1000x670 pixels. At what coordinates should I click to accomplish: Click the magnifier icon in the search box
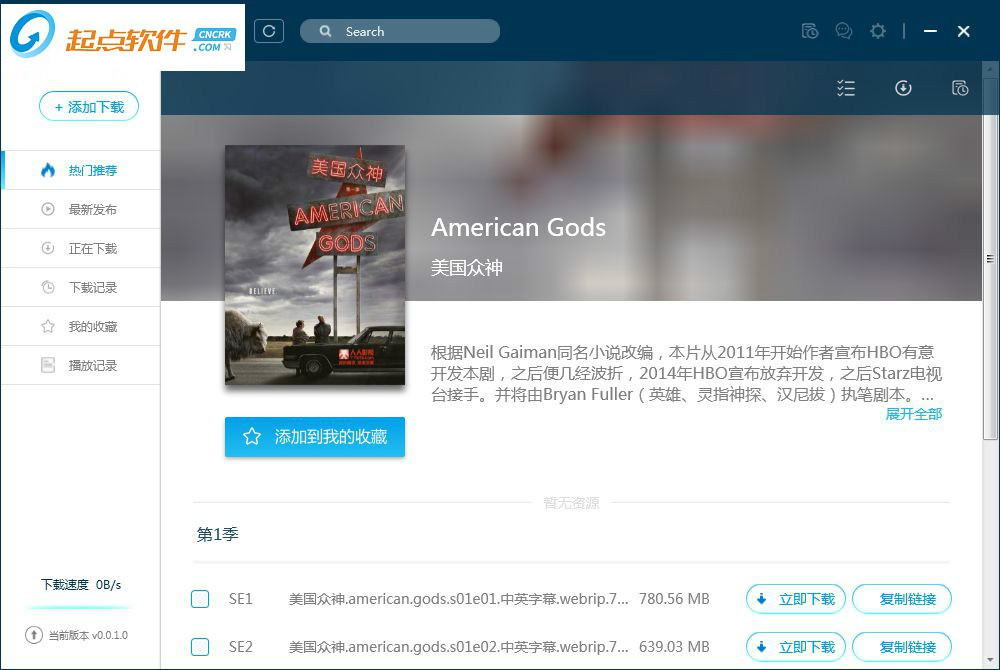pos(325,31)
